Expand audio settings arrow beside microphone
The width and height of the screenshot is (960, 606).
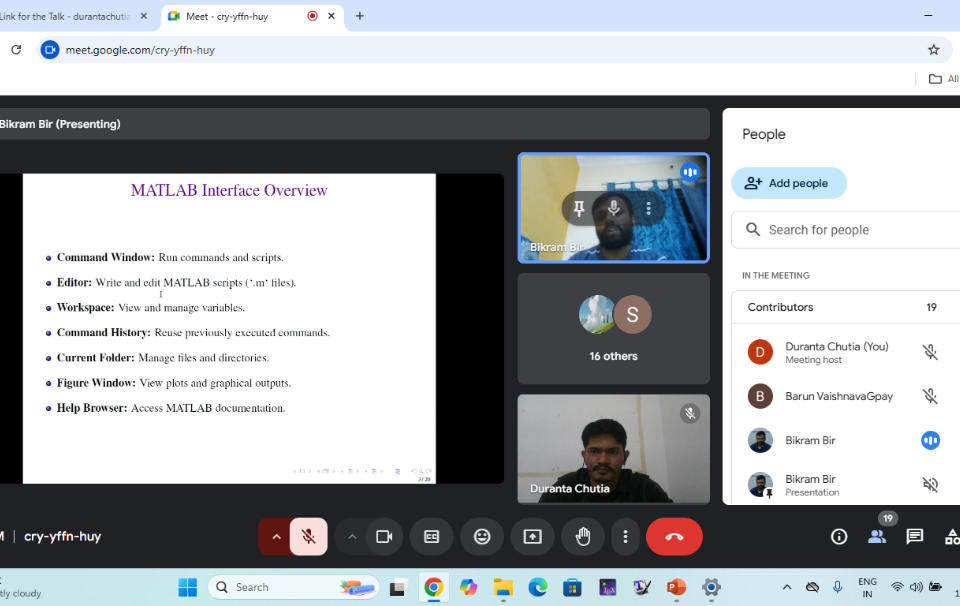click(276, 537)
